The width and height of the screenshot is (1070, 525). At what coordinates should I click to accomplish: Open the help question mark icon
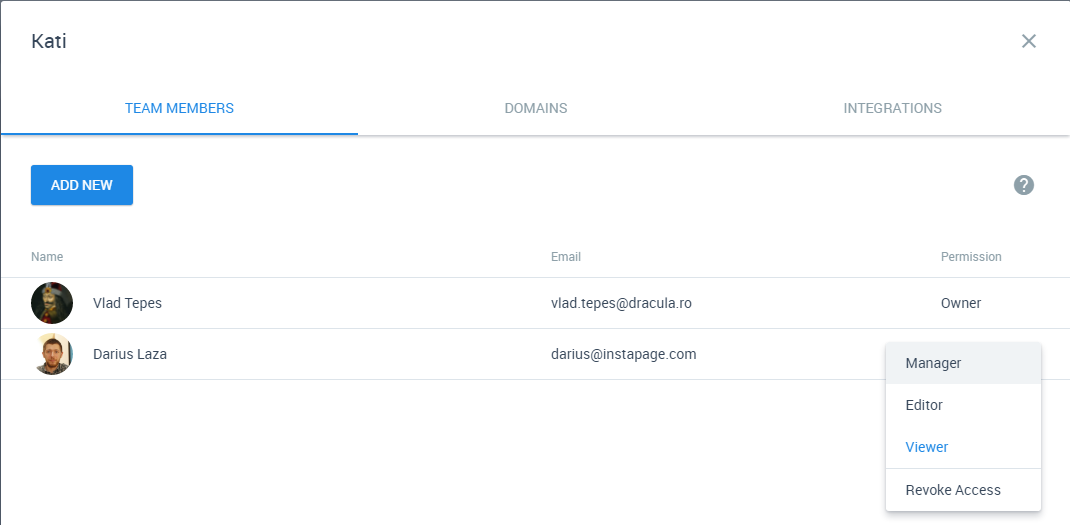click(x=1024, y=185)
